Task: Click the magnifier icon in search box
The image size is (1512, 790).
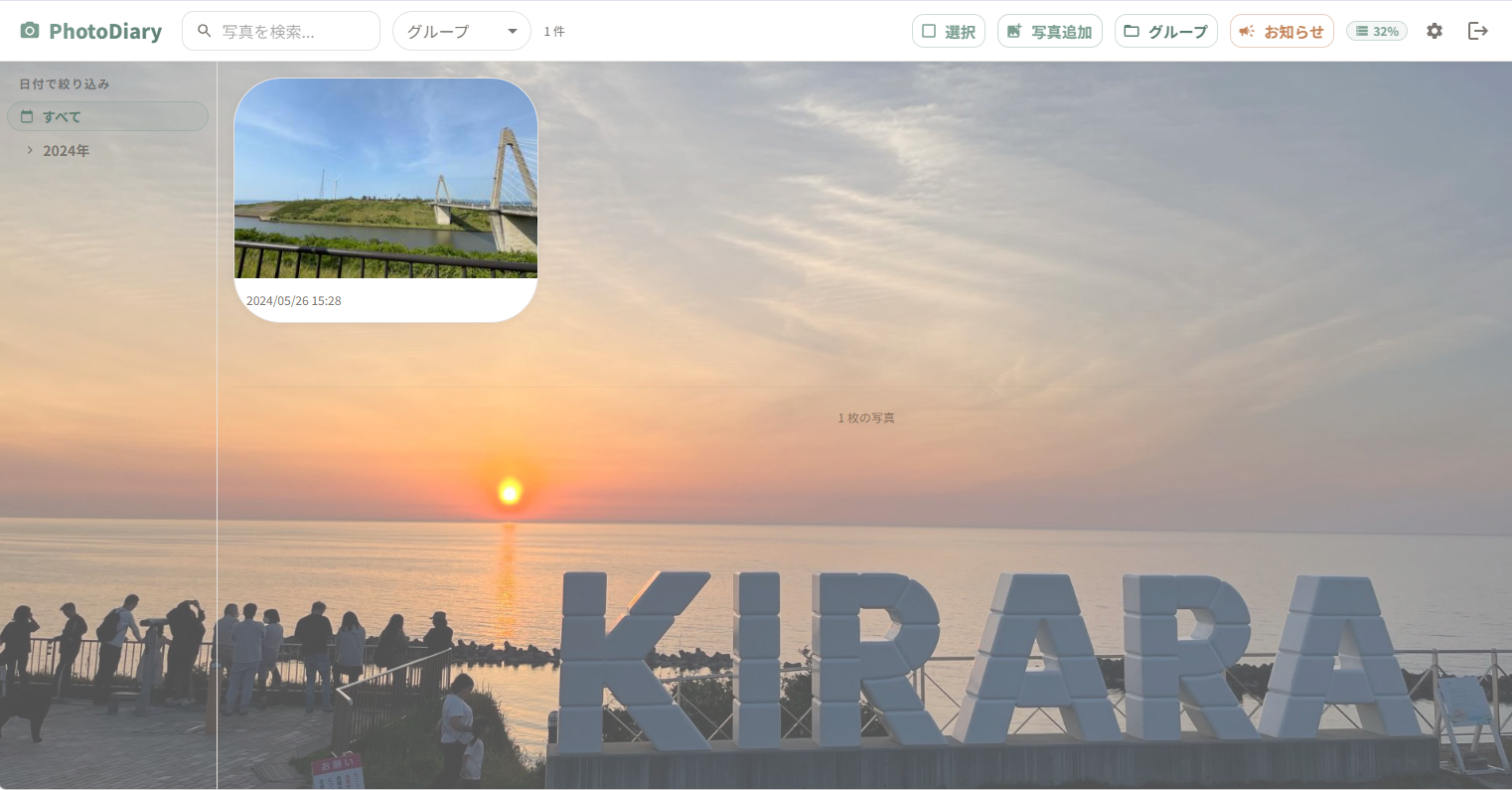Action: (x=205, y=31)
